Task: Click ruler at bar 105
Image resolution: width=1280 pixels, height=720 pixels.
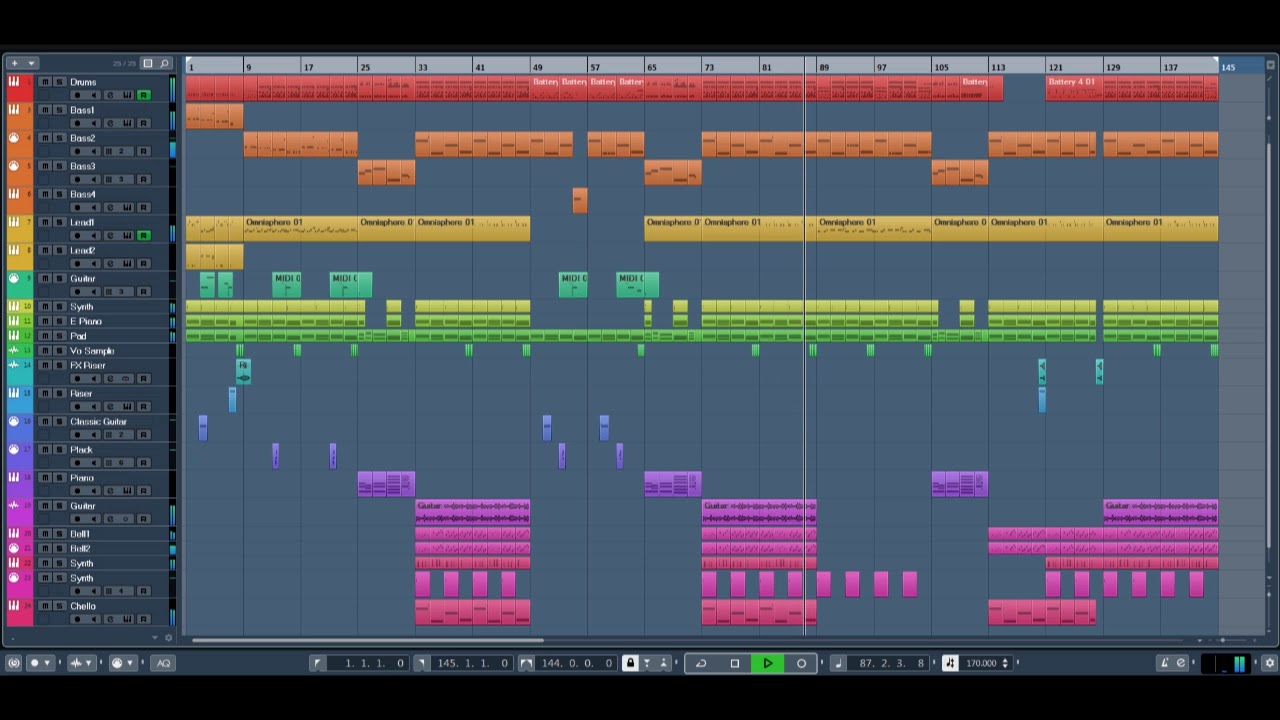Action: point(941,67)
